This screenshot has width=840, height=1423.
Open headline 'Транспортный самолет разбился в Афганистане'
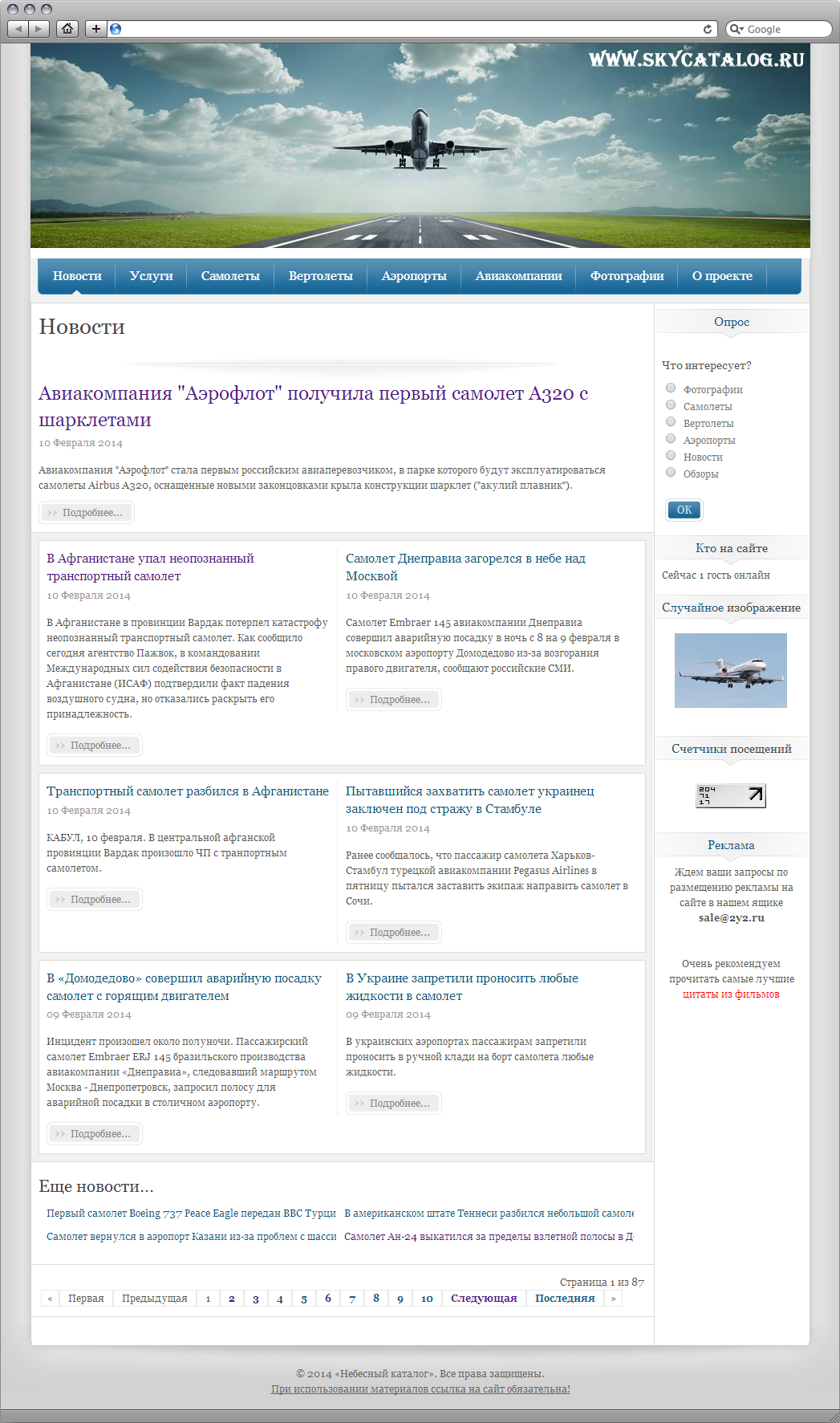pos(188,791)
